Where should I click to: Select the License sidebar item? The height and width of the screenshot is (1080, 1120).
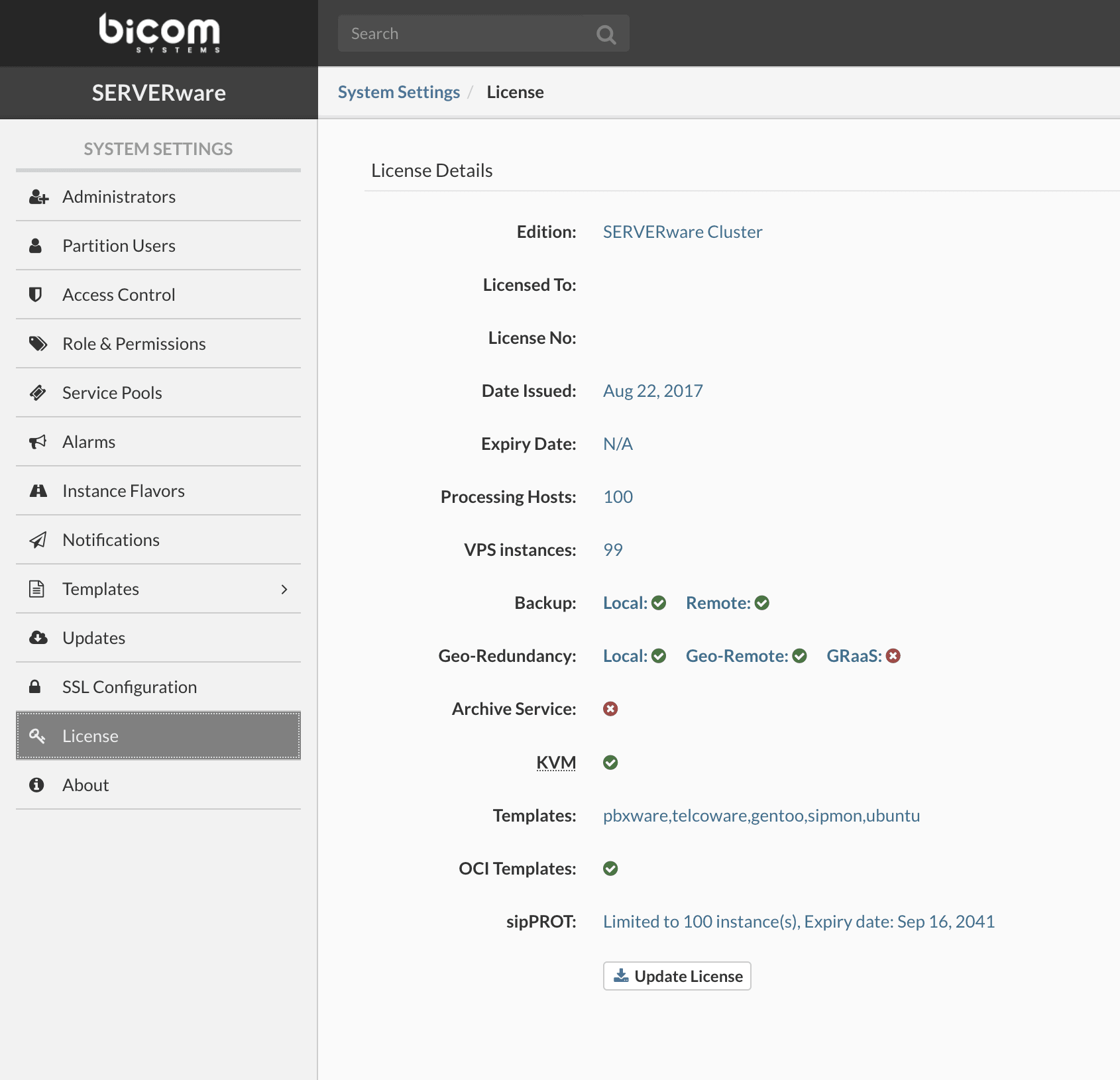coord(158,736)
